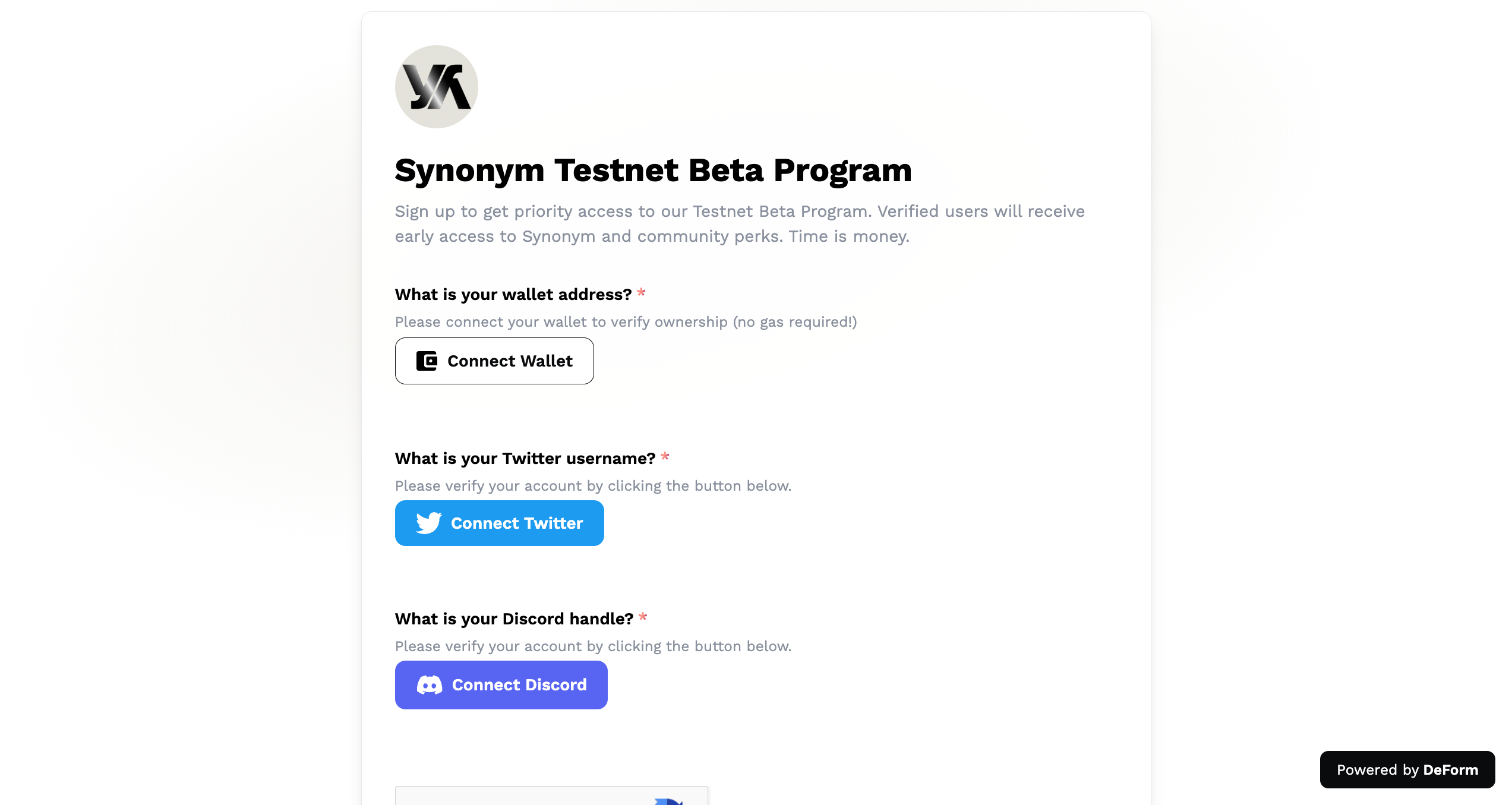Click the wallet icon inside Connect Wallet
Viewport: 1512px width, 805px height.
(x=427, y=361)
